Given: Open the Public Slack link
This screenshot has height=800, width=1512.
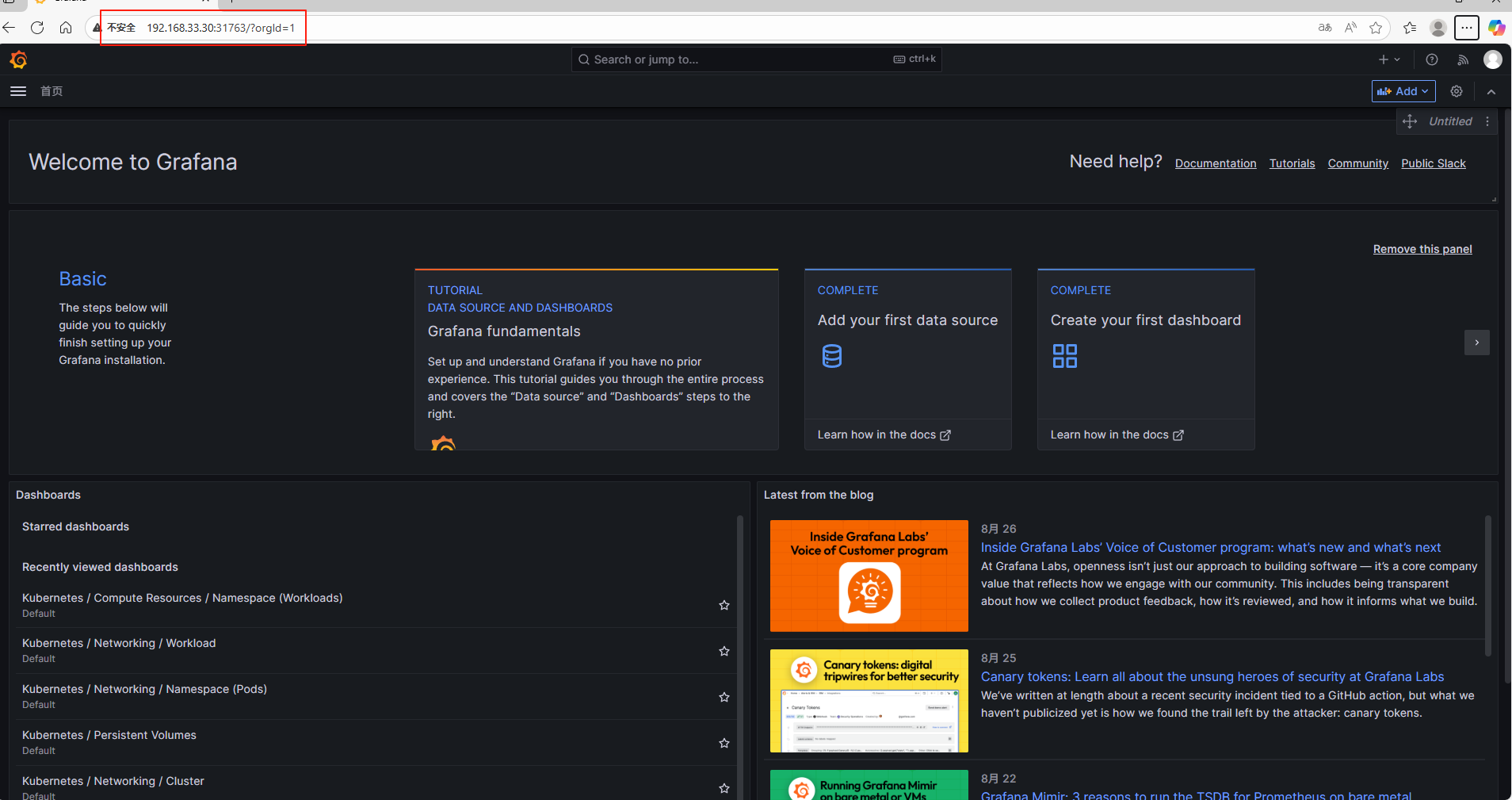Looking at the screenshot, I should click(x=1434, y=163).
